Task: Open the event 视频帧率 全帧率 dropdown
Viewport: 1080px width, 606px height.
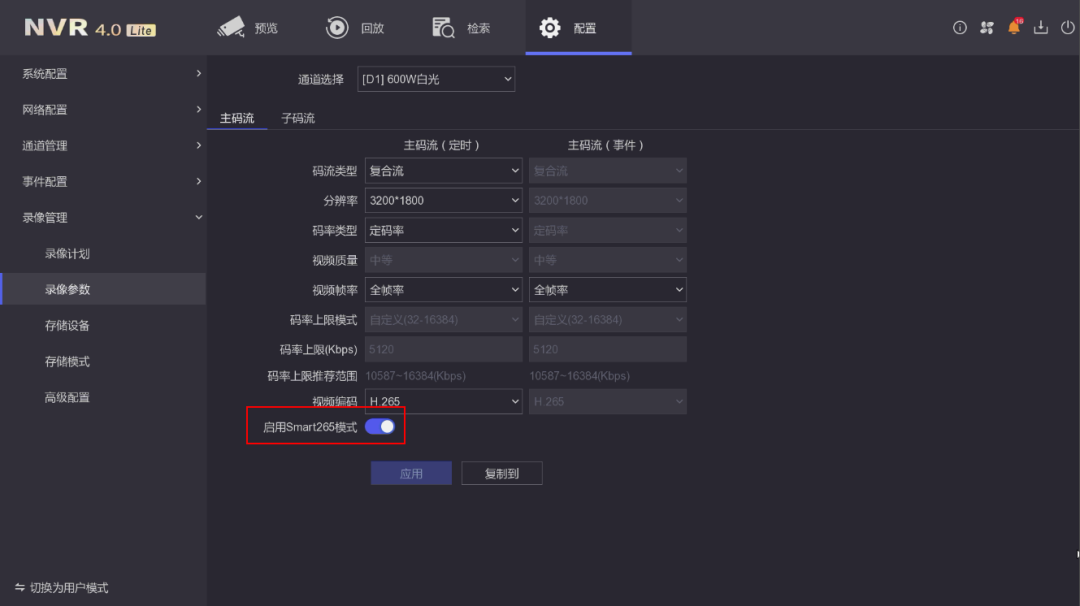Action: click(607, 290)
